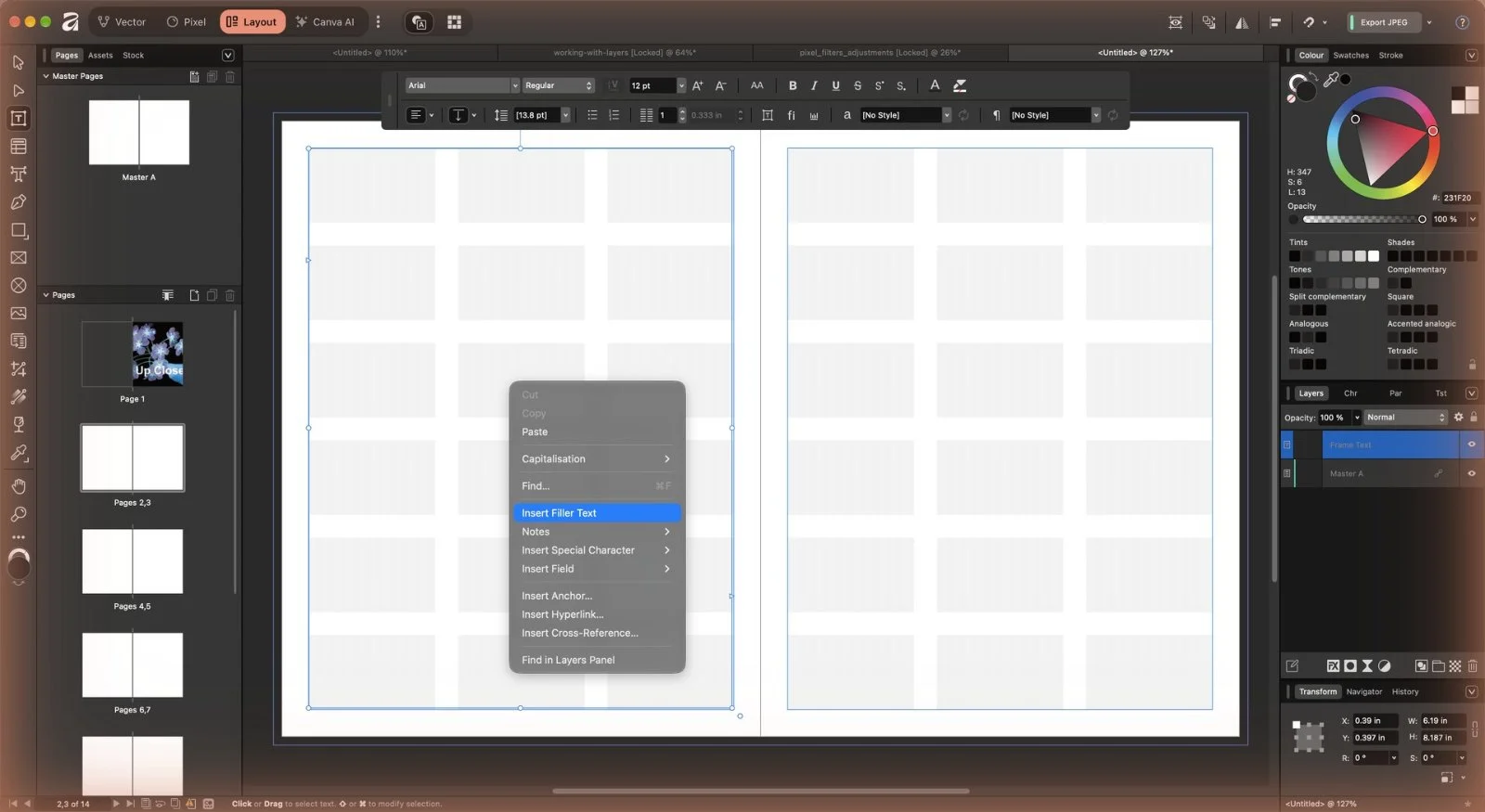Create a numbered list
The width and height of the screenshot is (1485, 812).
pos(613,115)
